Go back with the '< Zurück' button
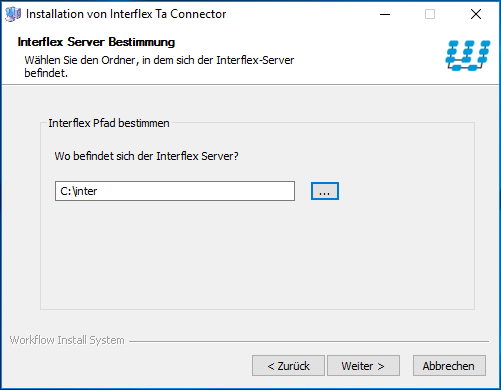501x390 pixels. 288,366
